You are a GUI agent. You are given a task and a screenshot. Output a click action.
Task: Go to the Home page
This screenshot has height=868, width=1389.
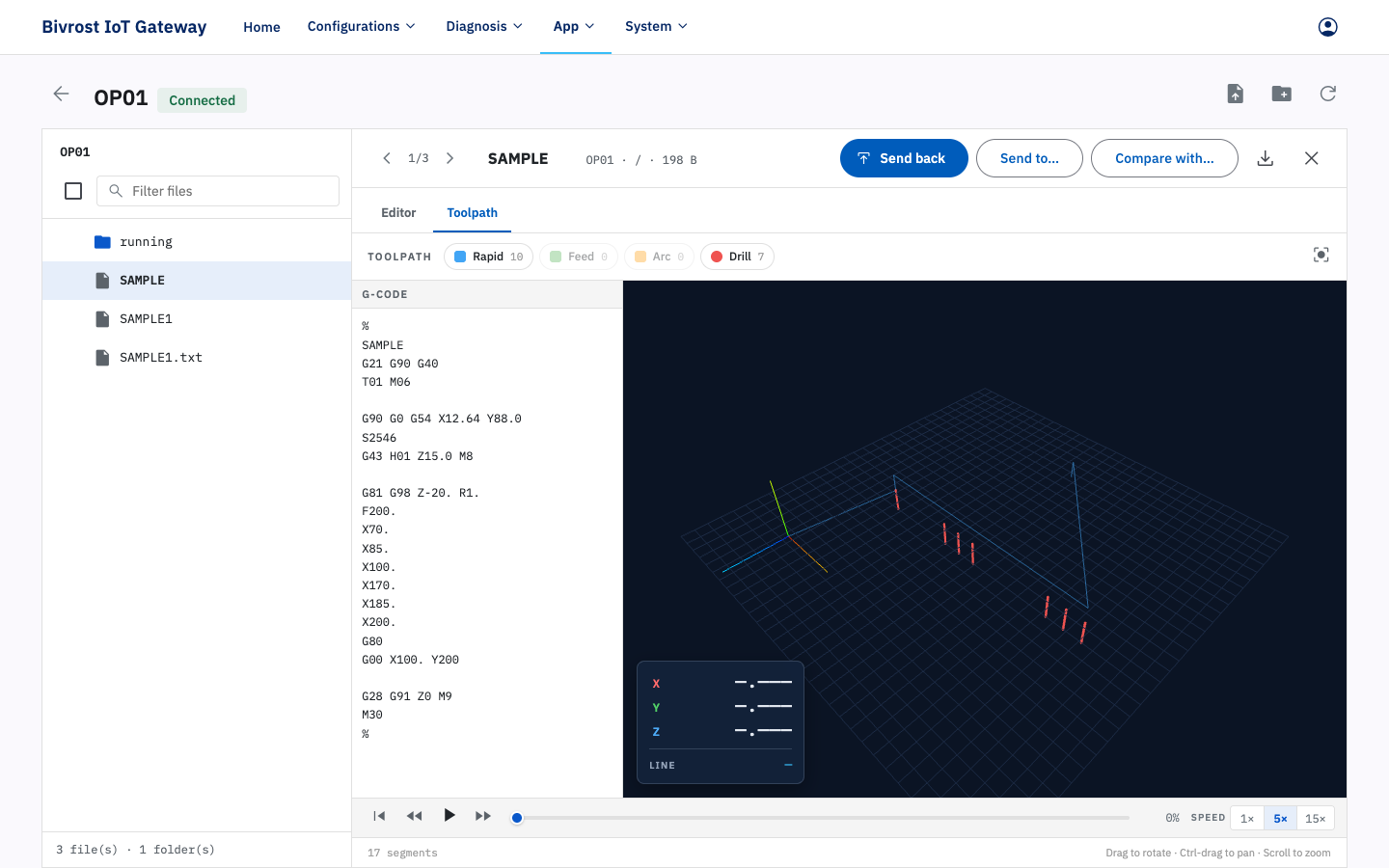click(x=261, y=27)
